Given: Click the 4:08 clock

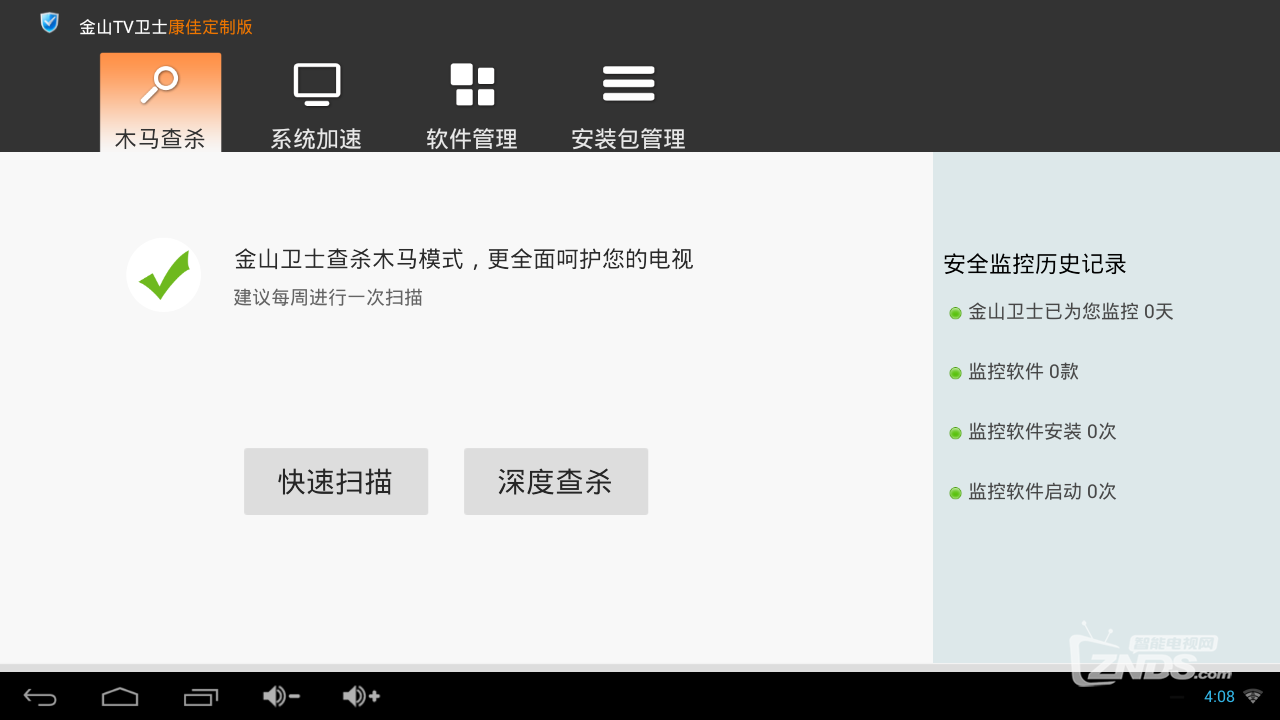Looking at the screenshot, I should 1219,696.
